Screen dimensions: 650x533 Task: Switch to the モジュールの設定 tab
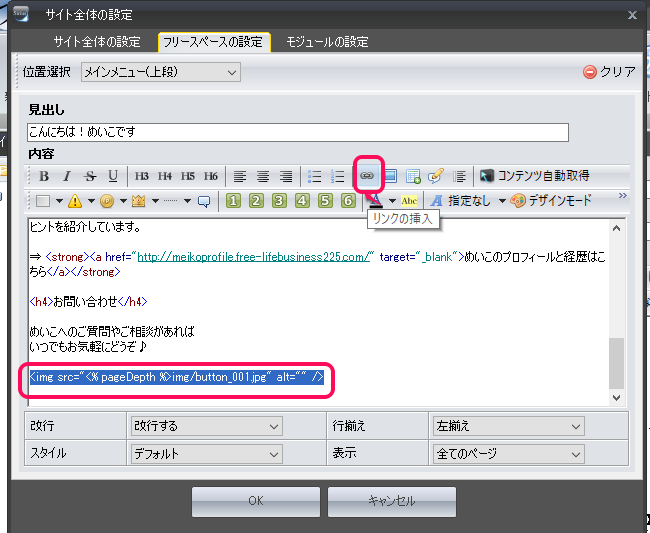click(327, 42)
